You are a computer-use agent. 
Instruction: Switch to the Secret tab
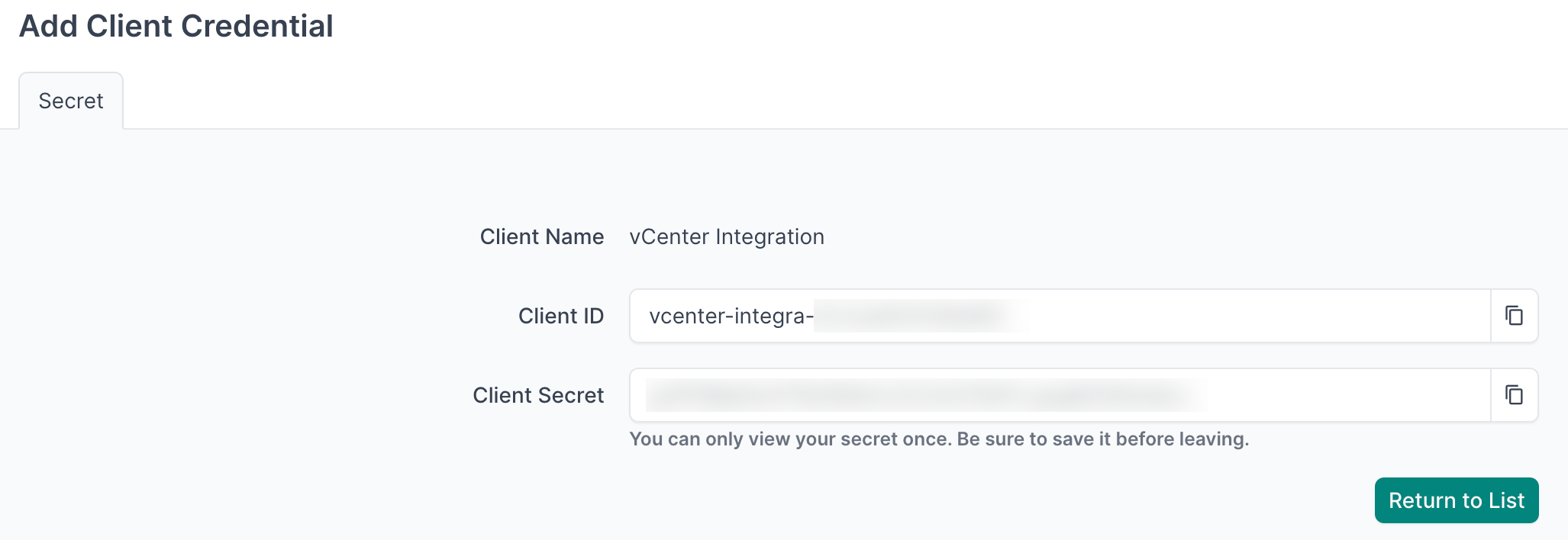(x=71, y=101)
